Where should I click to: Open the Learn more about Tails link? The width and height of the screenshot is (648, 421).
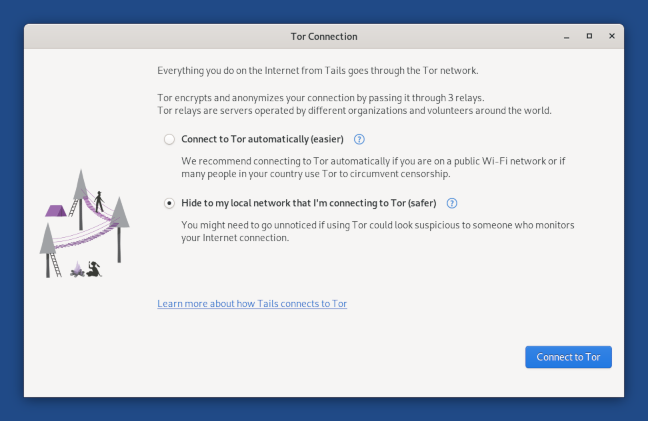252,304
